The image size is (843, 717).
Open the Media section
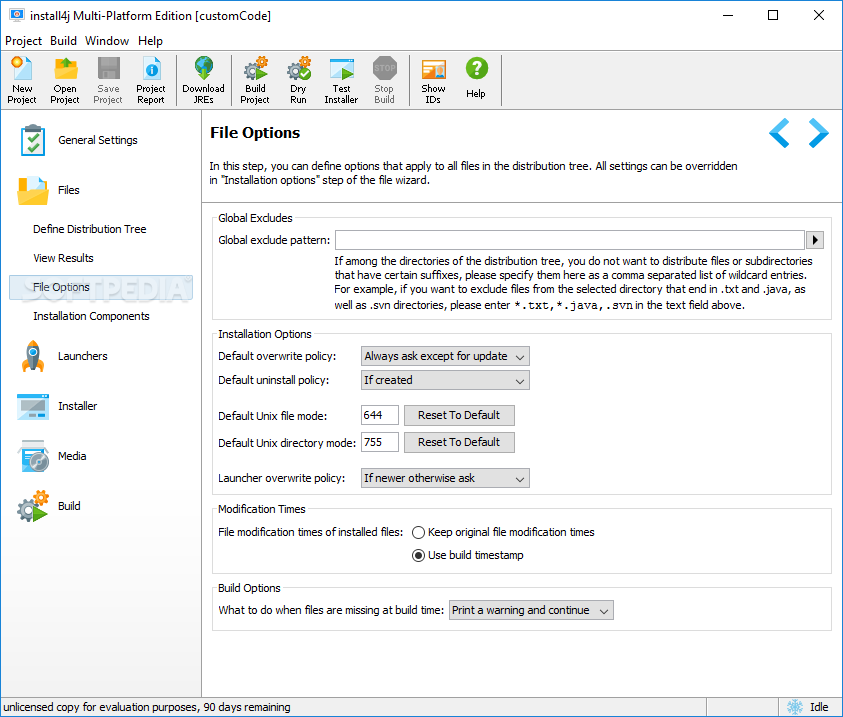click(52, 456)
